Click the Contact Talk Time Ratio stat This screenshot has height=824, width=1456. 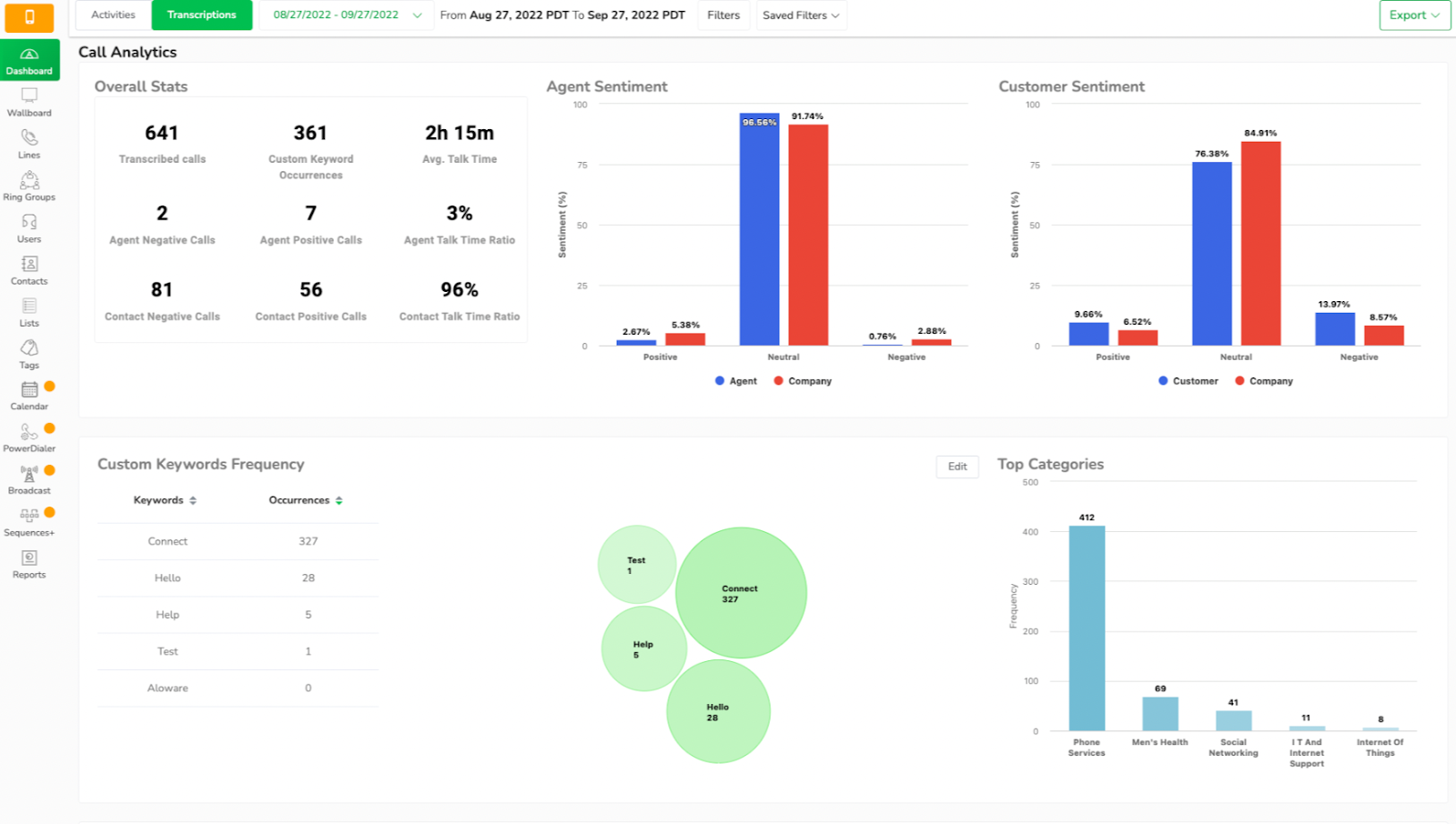460,301
